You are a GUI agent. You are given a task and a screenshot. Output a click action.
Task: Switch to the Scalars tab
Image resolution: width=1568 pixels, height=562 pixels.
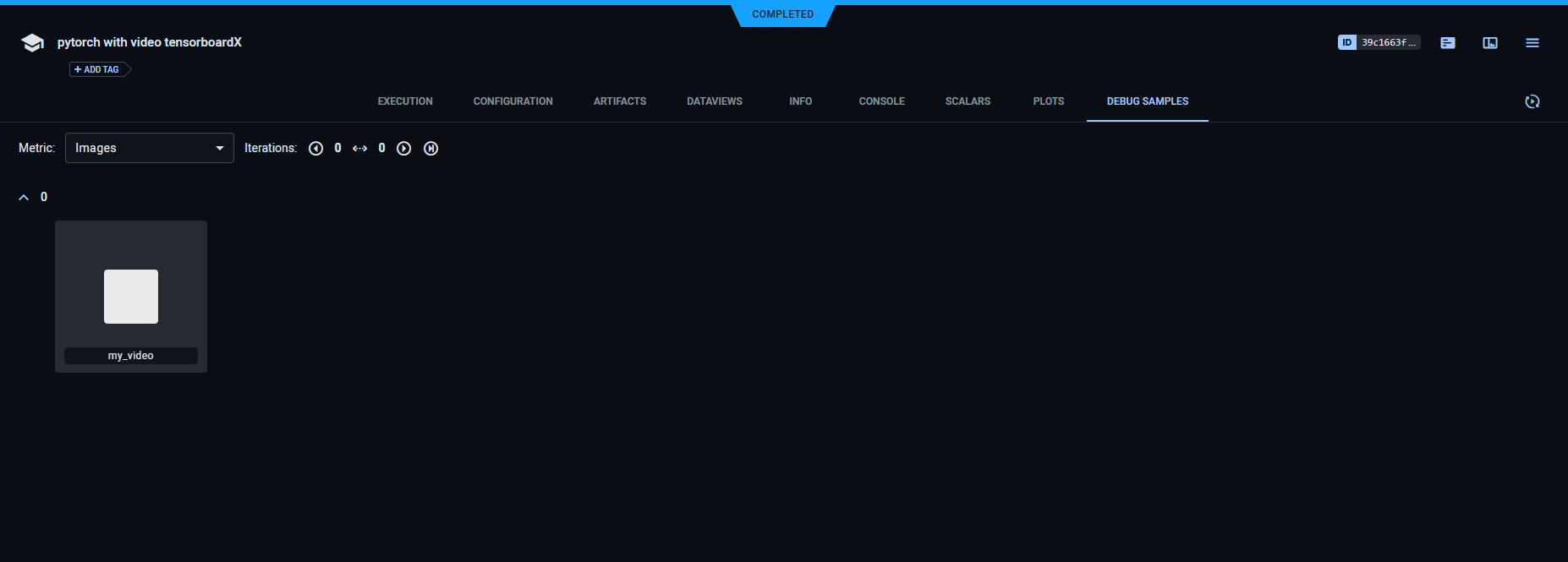(968, 101)
